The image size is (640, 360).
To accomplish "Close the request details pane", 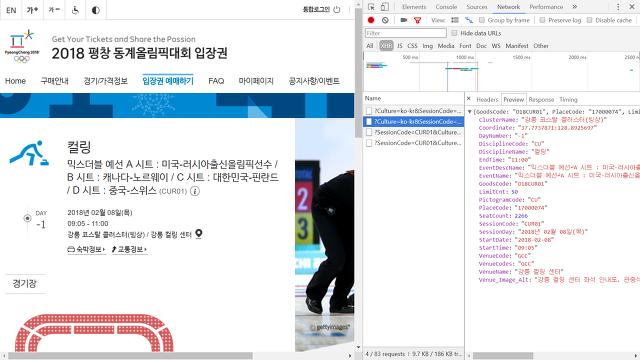I will coord(469,99).
